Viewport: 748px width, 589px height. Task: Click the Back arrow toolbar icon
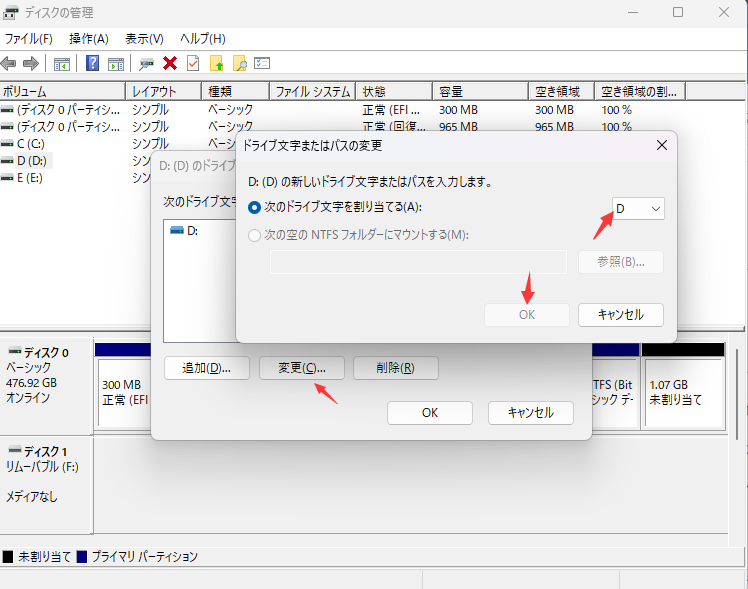click(9, 63)
